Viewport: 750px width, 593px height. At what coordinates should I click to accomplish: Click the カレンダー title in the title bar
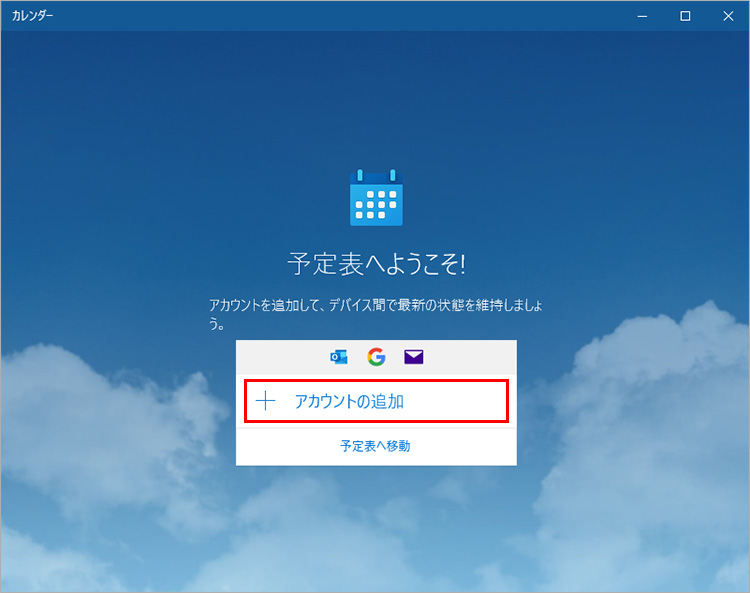pos(32,16)
